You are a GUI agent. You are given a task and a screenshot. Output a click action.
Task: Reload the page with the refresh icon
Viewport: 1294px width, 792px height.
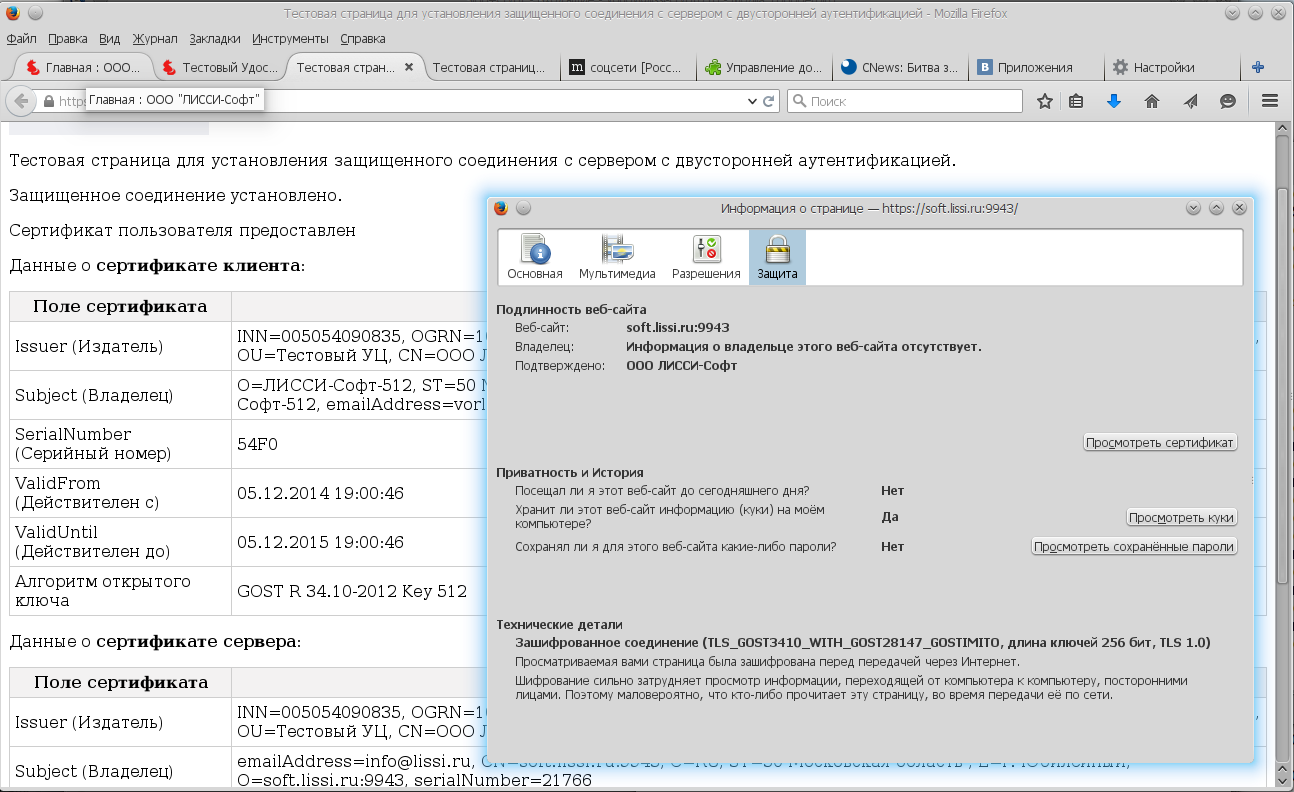(x=769, y=101)
